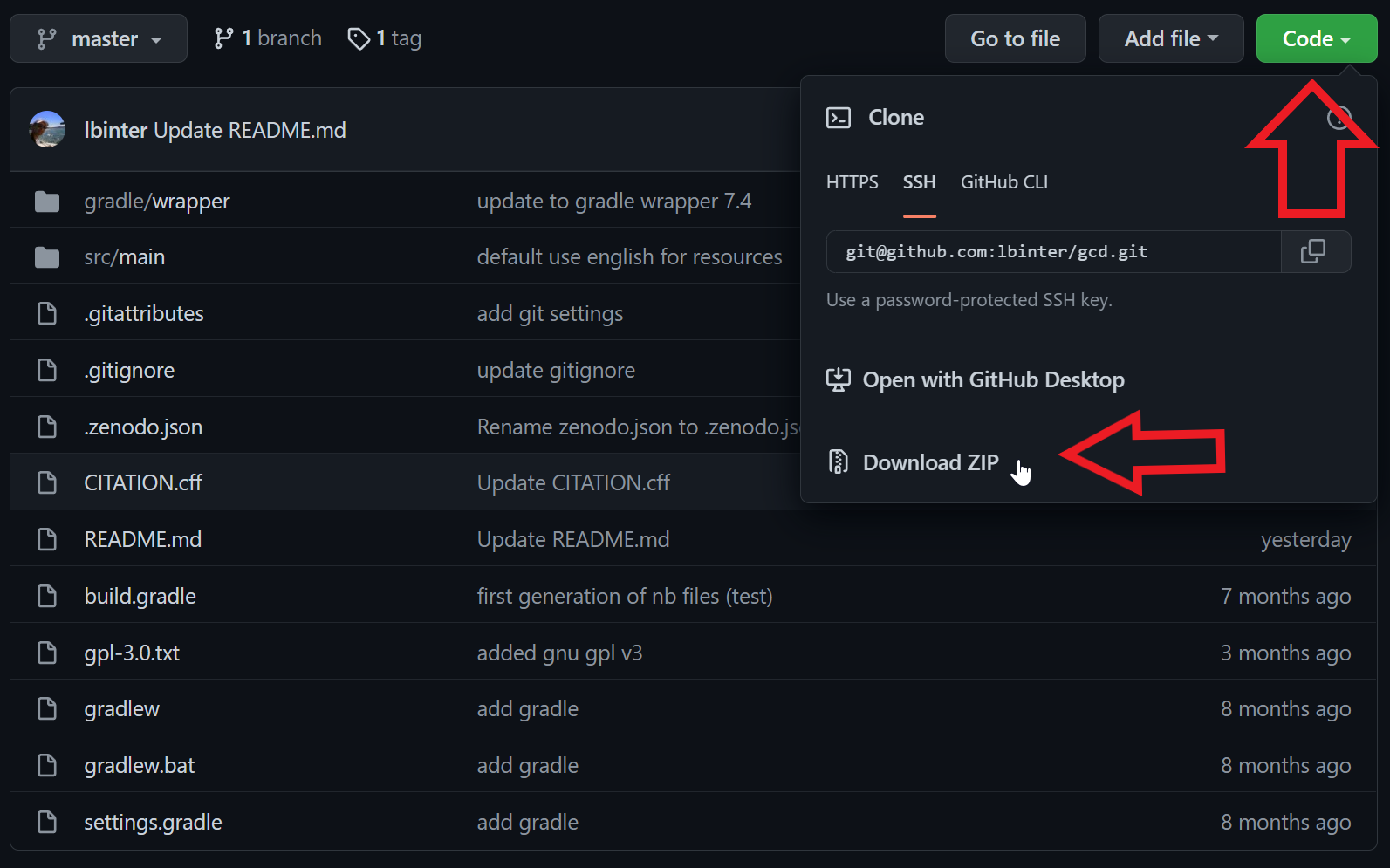Click the branch icon beside 1 branch
Viewport: 1390px width, 868px height.
click(223, 38)
